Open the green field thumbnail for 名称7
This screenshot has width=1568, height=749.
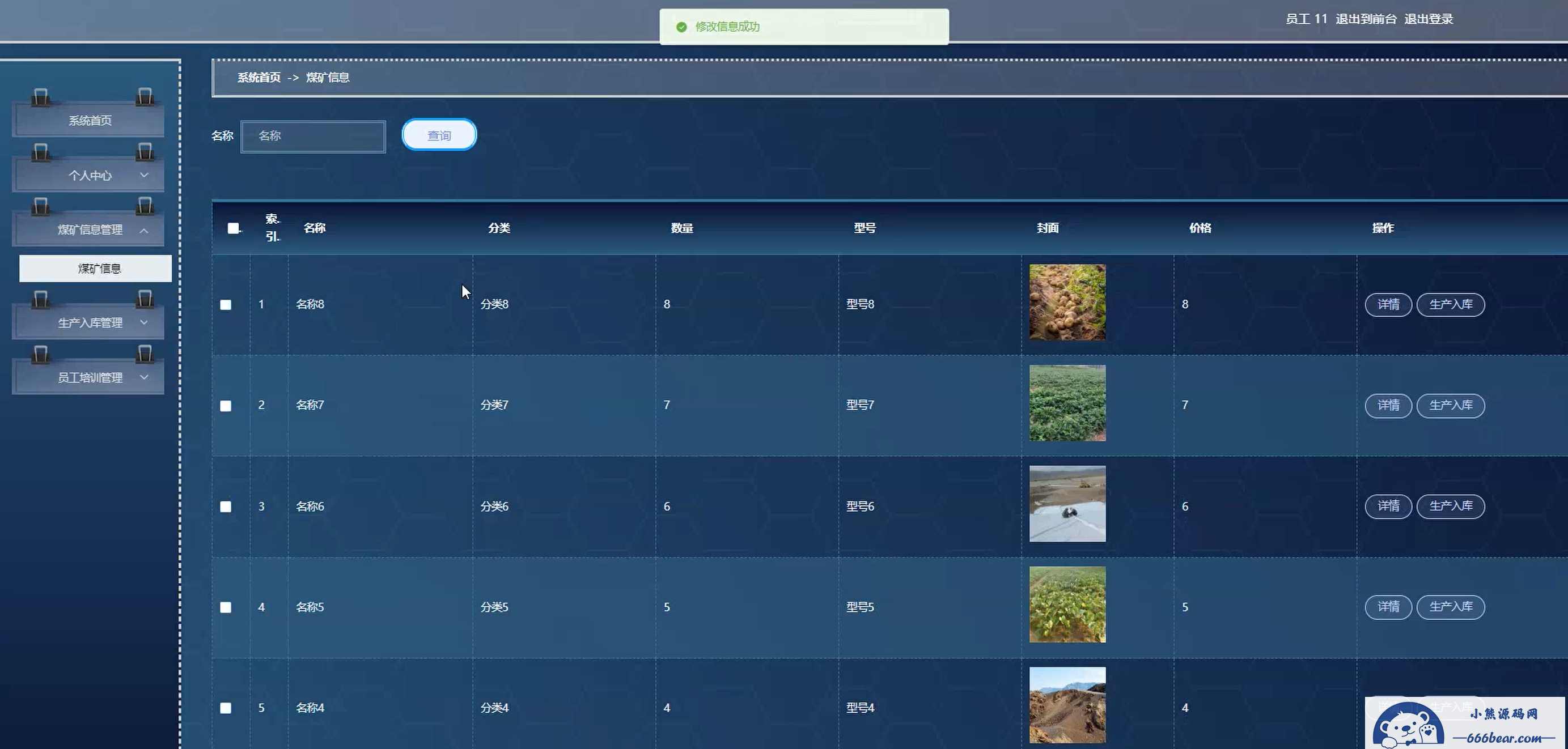1067,403
